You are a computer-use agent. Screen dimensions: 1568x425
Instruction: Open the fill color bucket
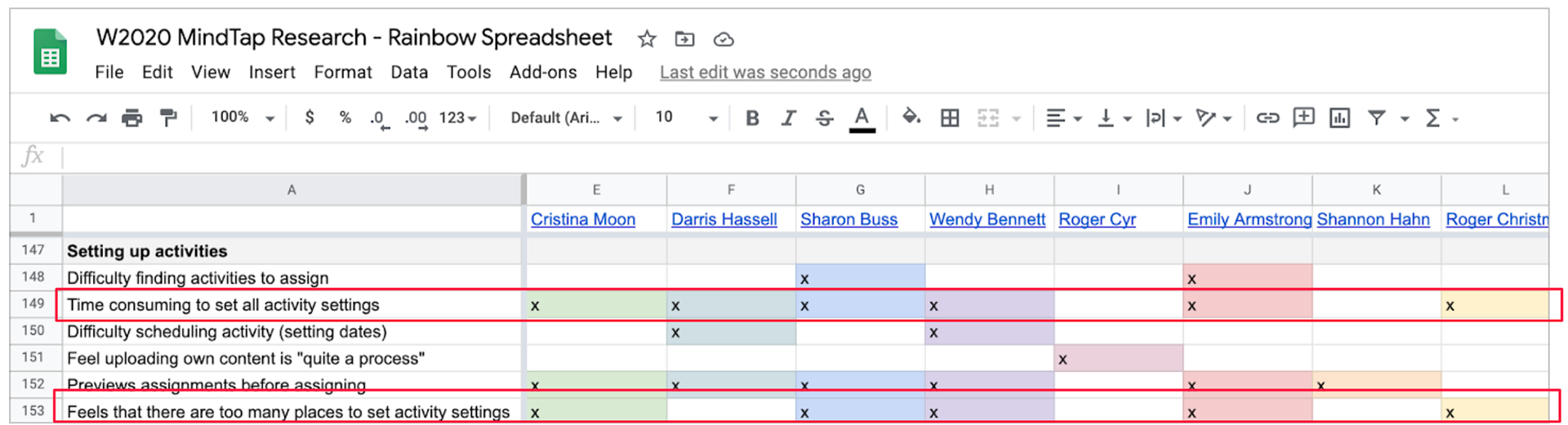point(911,118)
